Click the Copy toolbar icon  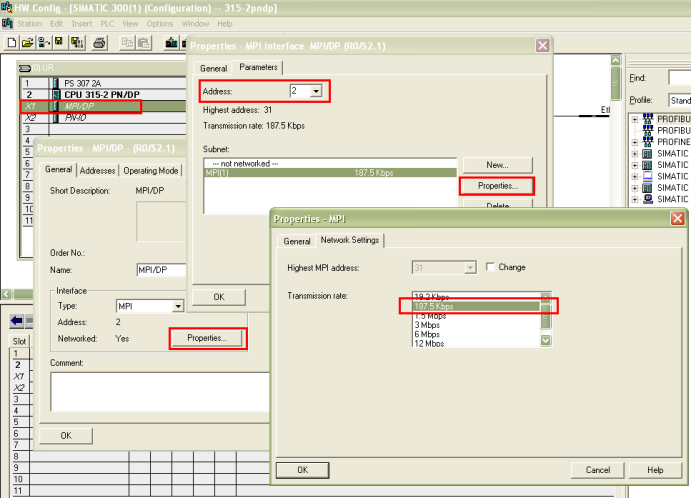click(x=128, y=43)
